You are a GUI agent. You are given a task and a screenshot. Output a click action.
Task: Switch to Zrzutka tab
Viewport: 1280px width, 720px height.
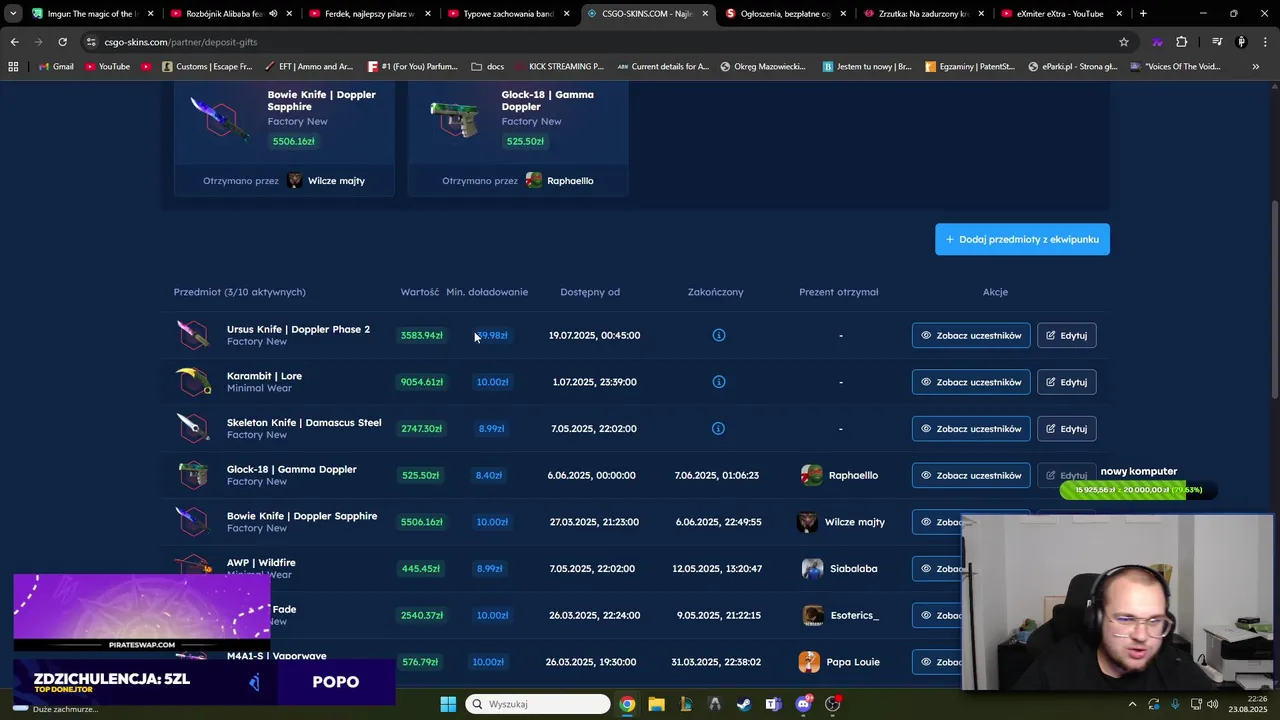(923, 14)
